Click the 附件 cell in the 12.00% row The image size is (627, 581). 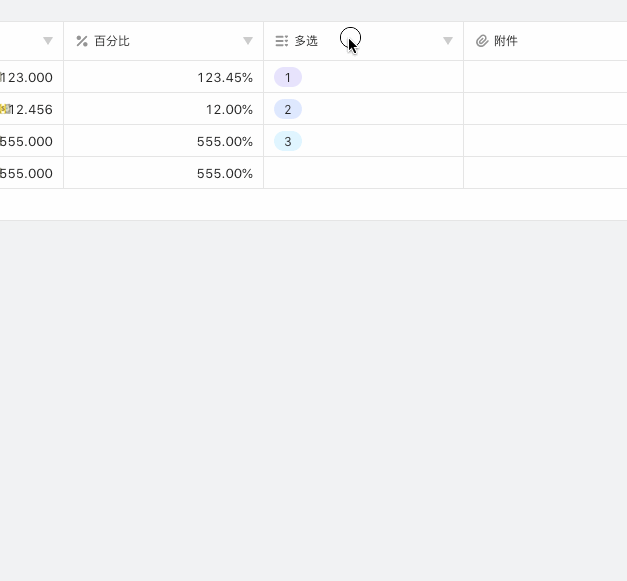[x=545, y=109]
